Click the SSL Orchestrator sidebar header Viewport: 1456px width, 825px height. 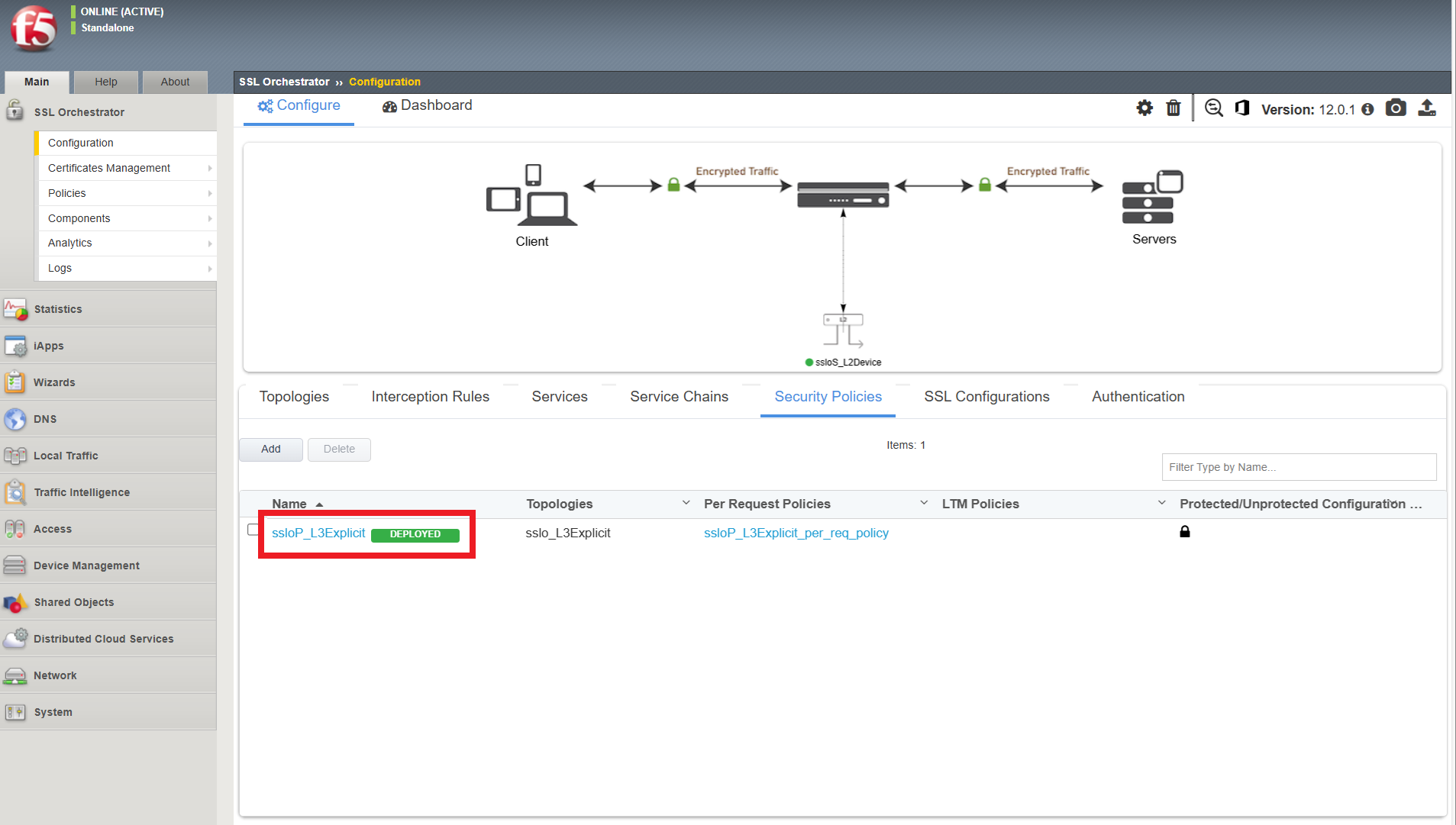(108, 112)
